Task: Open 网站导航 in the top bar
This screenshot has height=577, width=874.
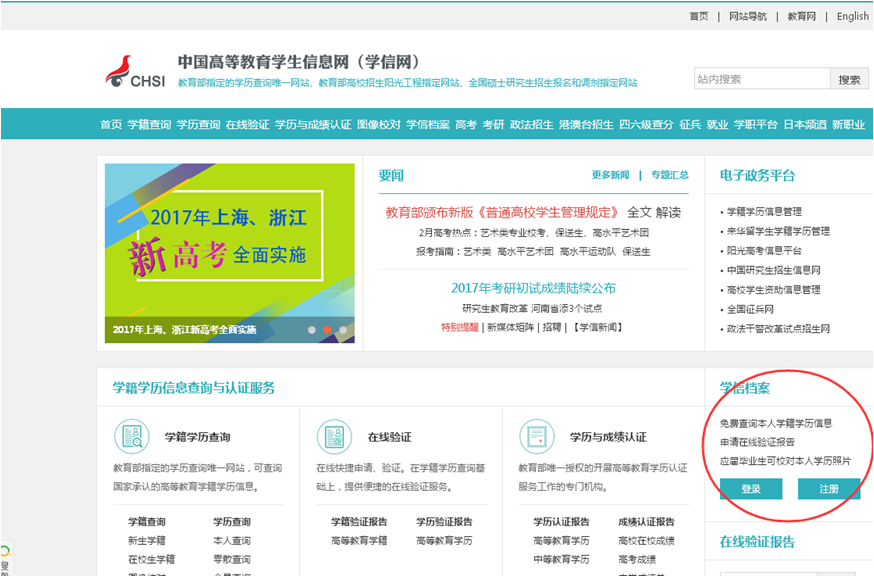Action: pos(747,17)
